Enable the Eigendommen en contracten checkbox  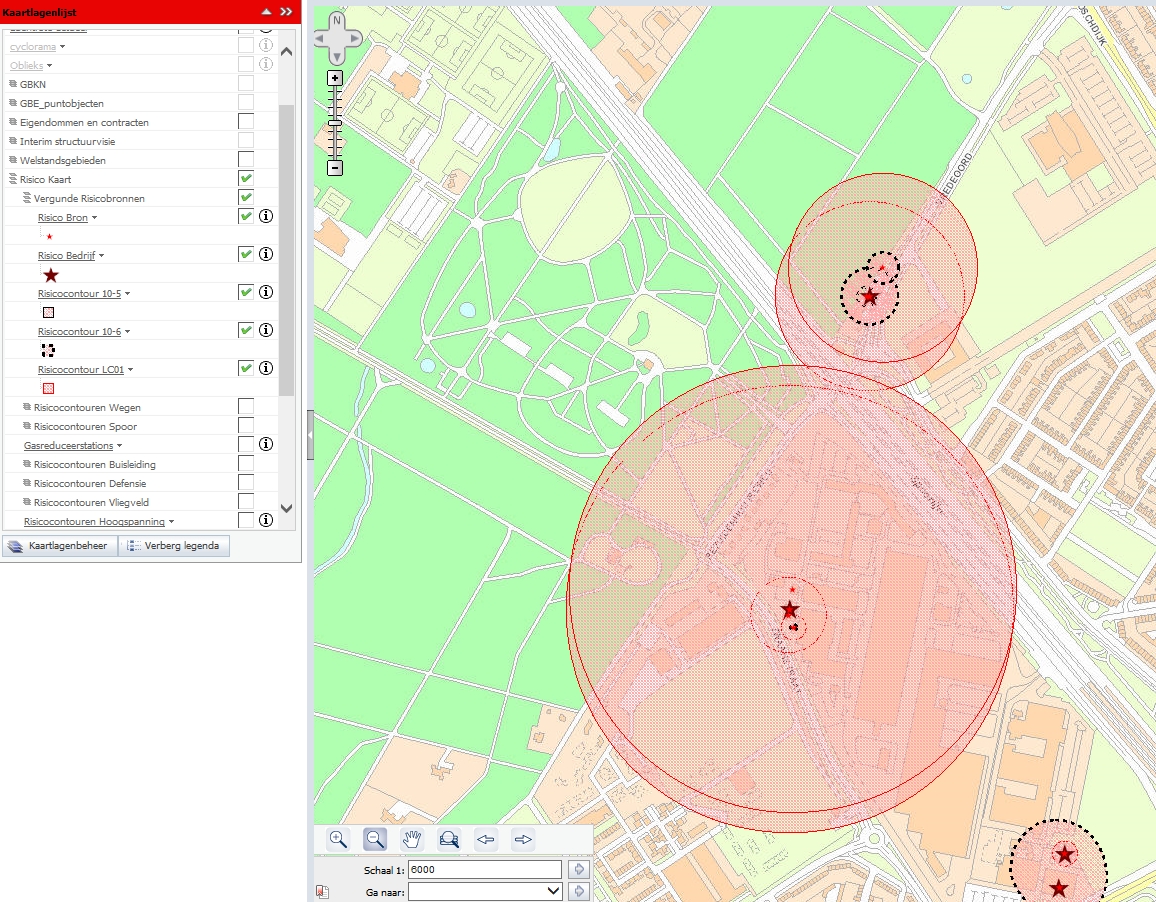coord(246,122)
